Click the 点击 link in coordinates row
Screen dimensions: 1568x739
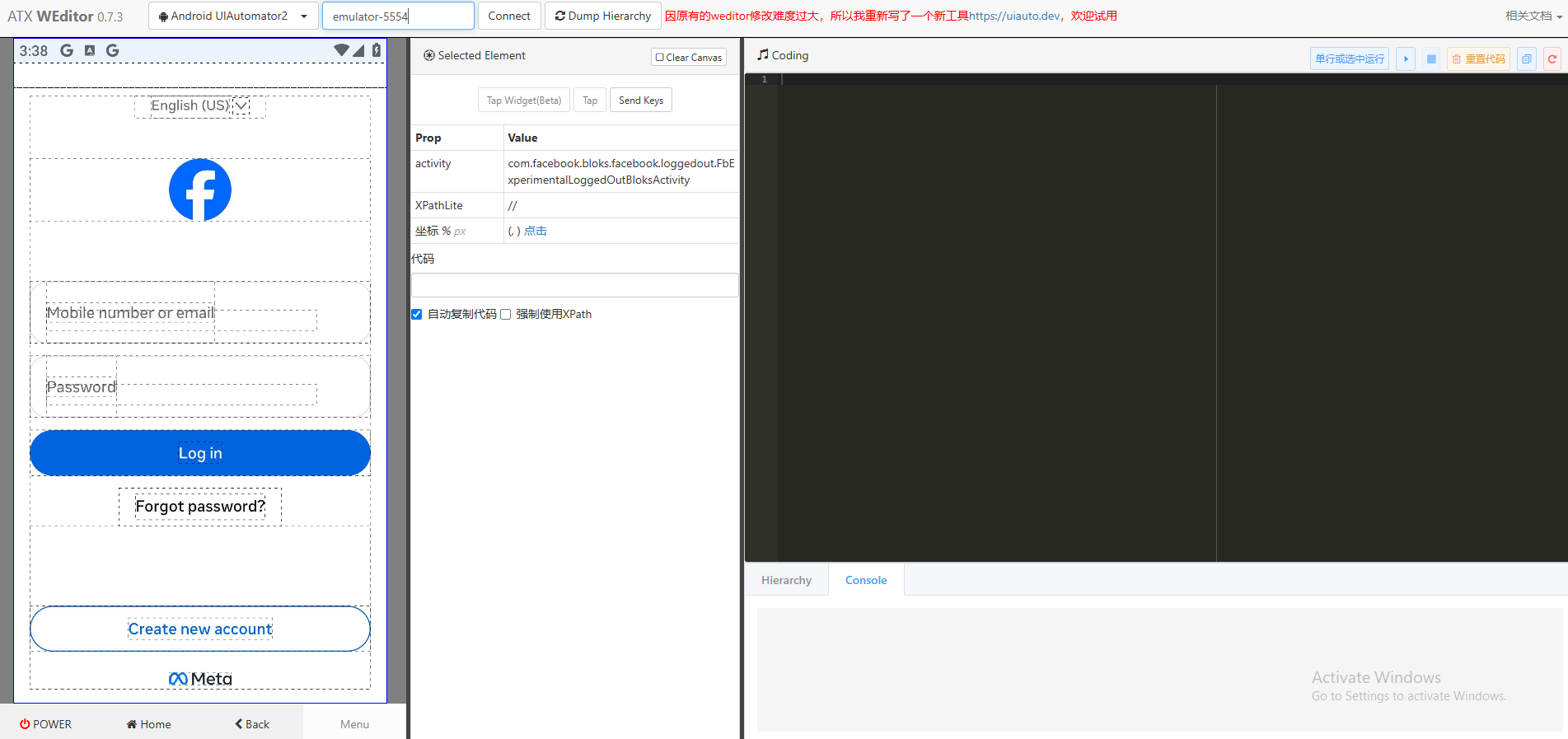[x=536, y=231]
